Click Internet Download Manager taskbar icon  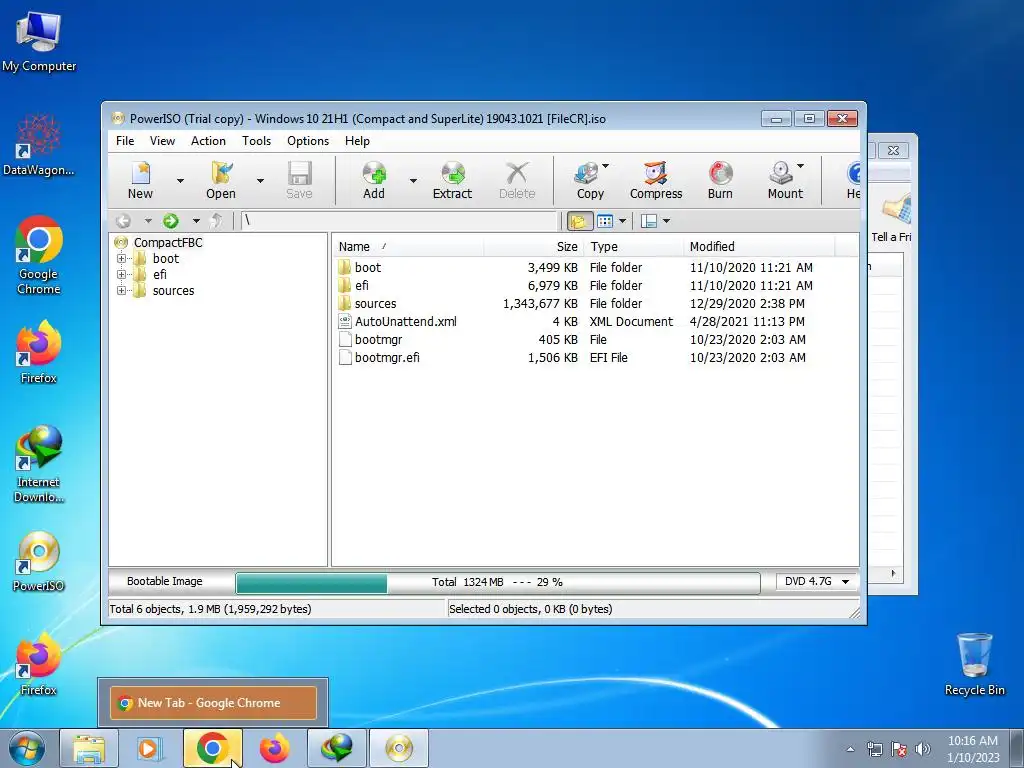[x=336, y=748]
